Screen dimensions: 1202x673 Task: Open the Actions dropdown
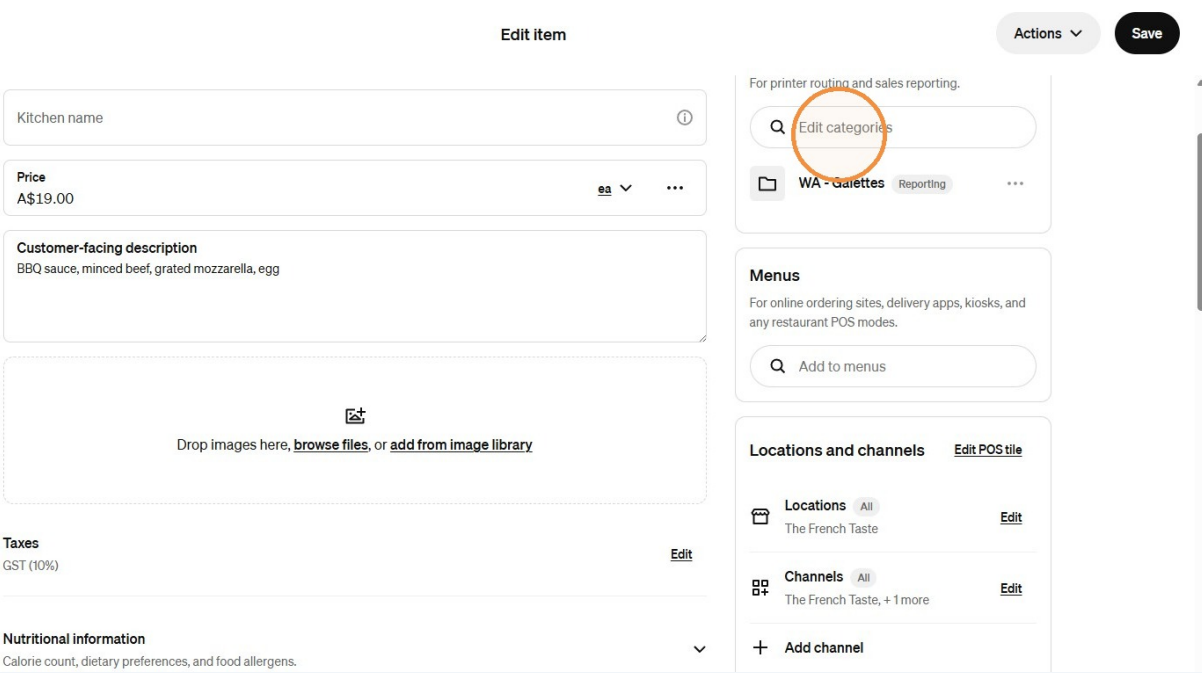point(1048,34)
